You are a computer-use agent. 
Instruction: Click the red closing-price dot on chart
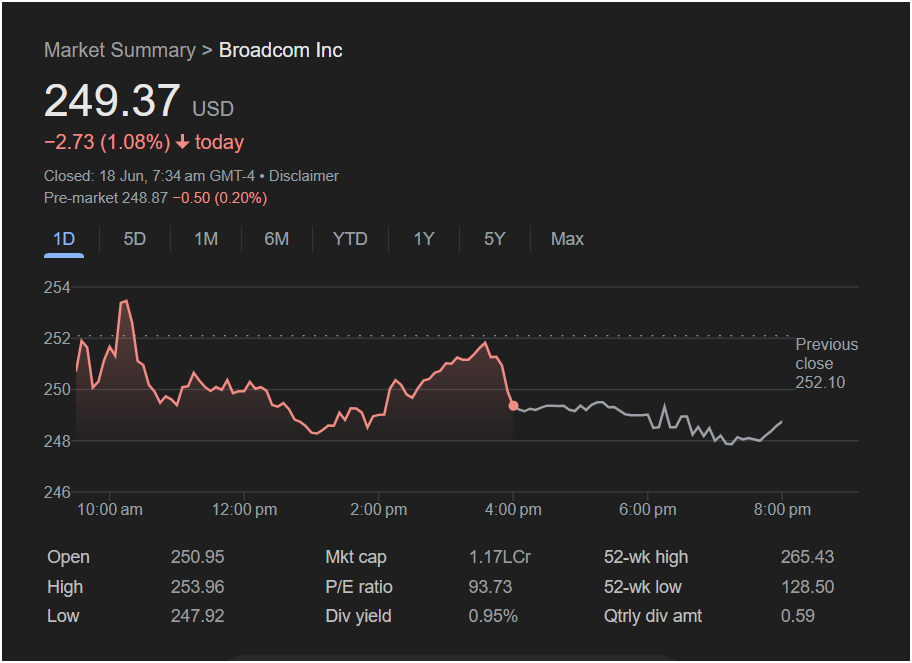[x=513, y=405]
